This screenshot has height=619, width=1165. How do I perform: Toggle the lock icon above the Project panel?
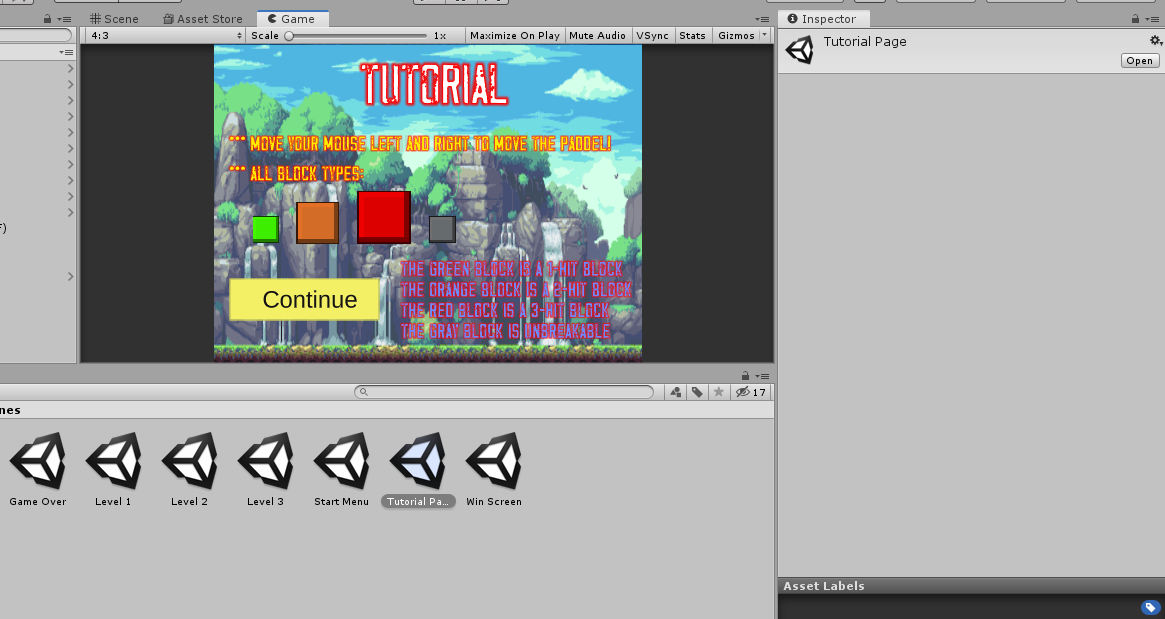pyautogui.click(x=744, y=375)
